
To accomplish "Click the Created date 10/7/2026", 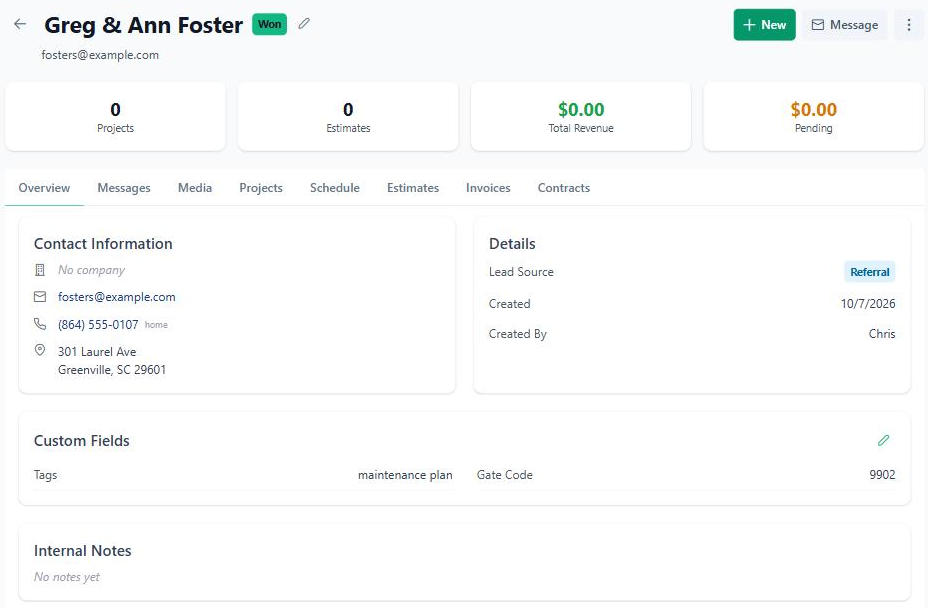I will click(x=868, y=304).
